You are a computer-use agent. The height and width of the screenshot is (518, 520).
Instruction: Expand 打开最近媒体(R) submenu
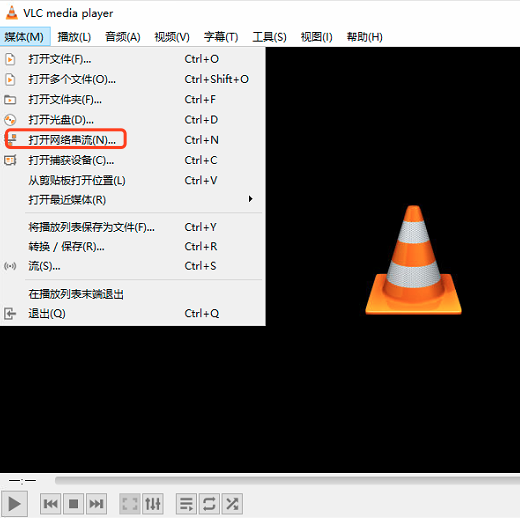click(x=133, y=200)
